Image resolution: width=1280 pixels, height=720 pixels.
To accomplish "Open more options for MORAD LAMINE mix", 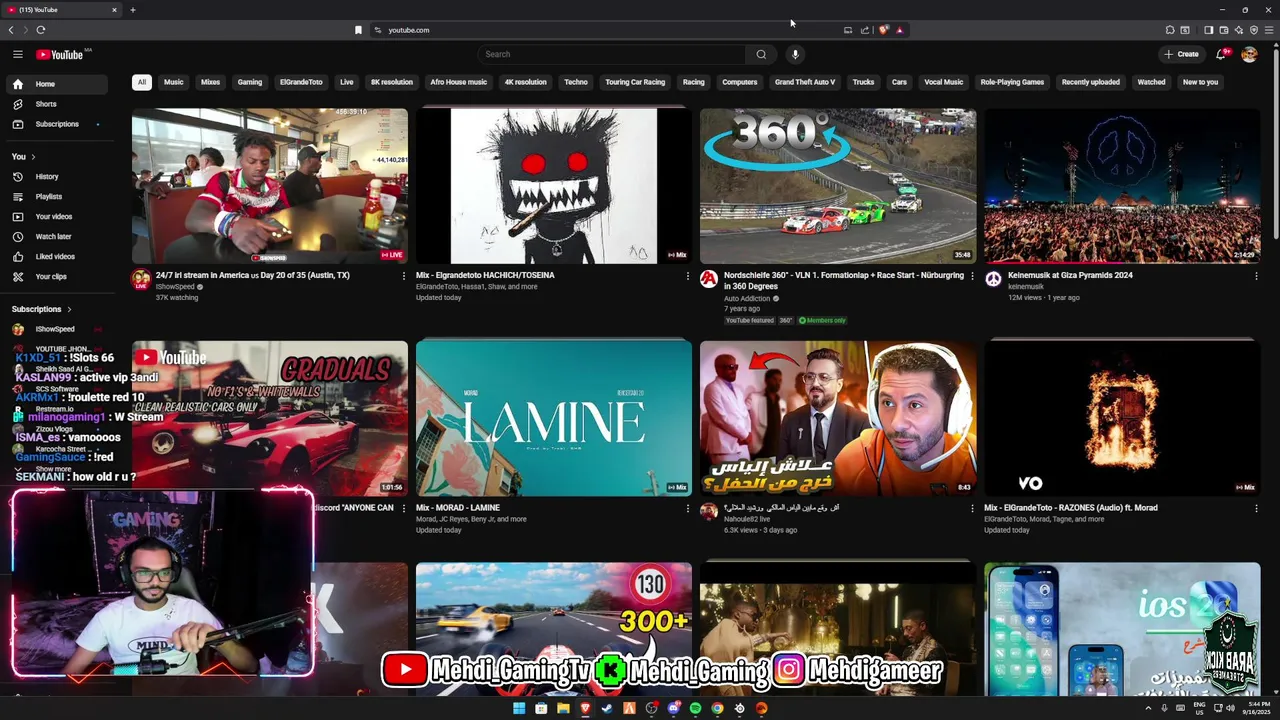I will point(688,509).
